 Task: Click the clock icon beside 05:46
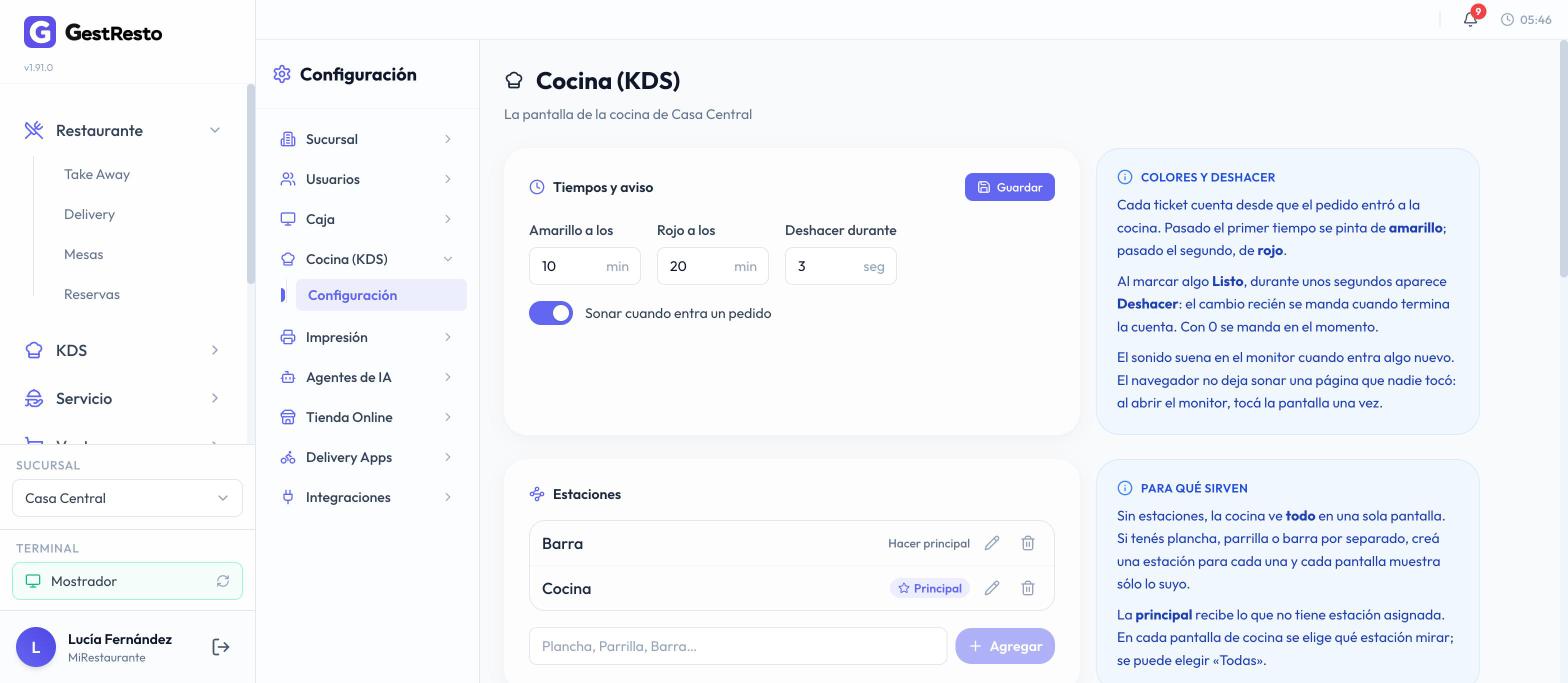coord(1507,20)
